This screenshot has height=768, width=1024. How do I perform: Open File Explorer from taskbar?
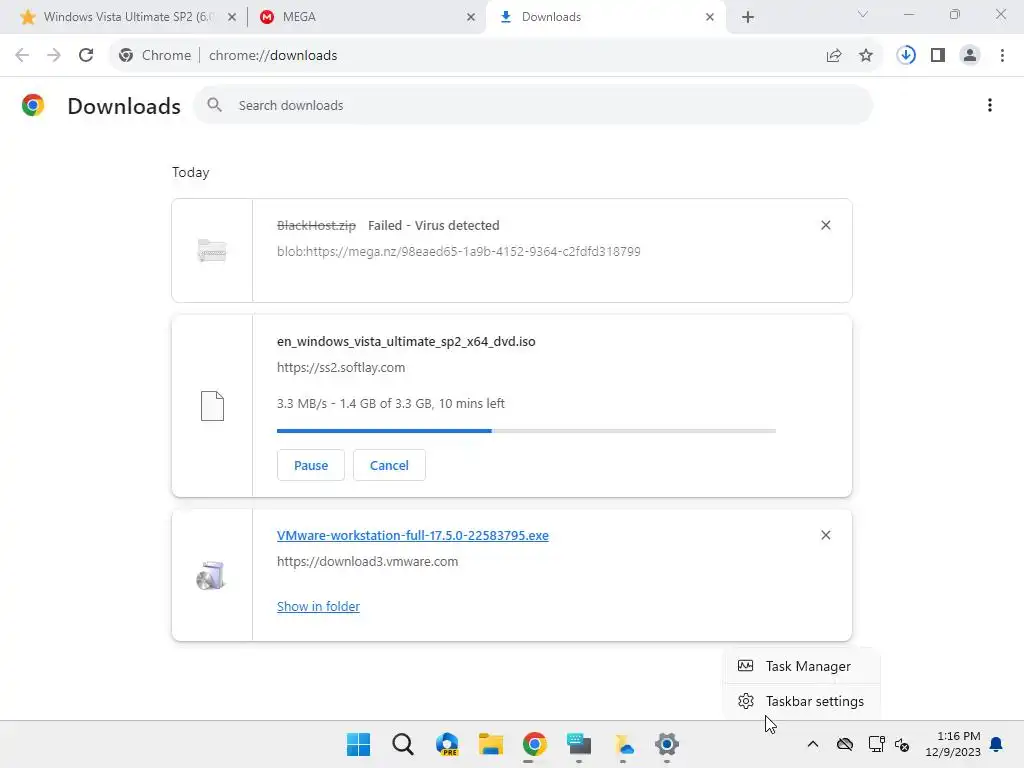click(490, 744)
